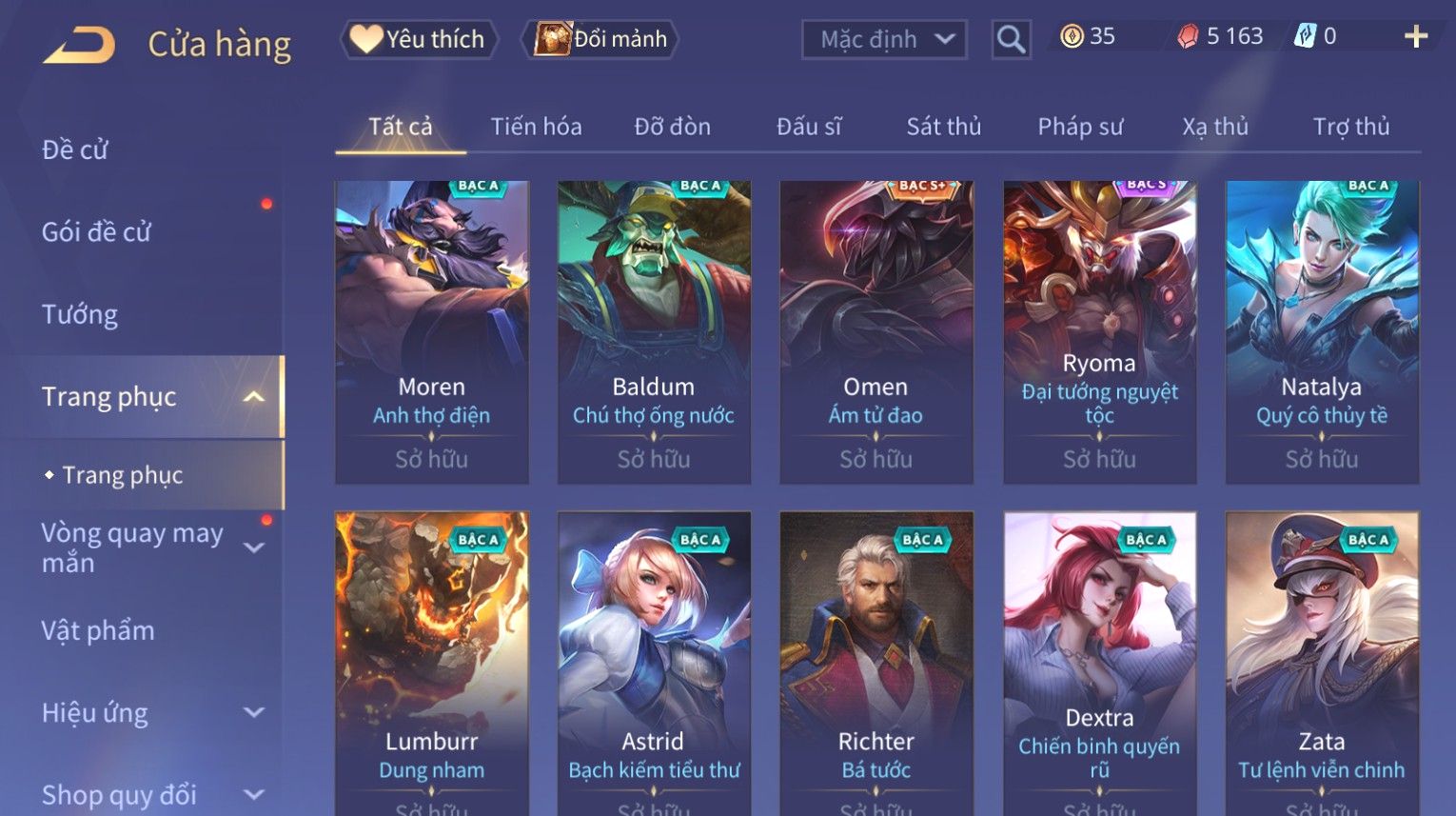Switch to the Tiến hóa tab
The height and width of the screenshot is (816, 1456).
536,127
